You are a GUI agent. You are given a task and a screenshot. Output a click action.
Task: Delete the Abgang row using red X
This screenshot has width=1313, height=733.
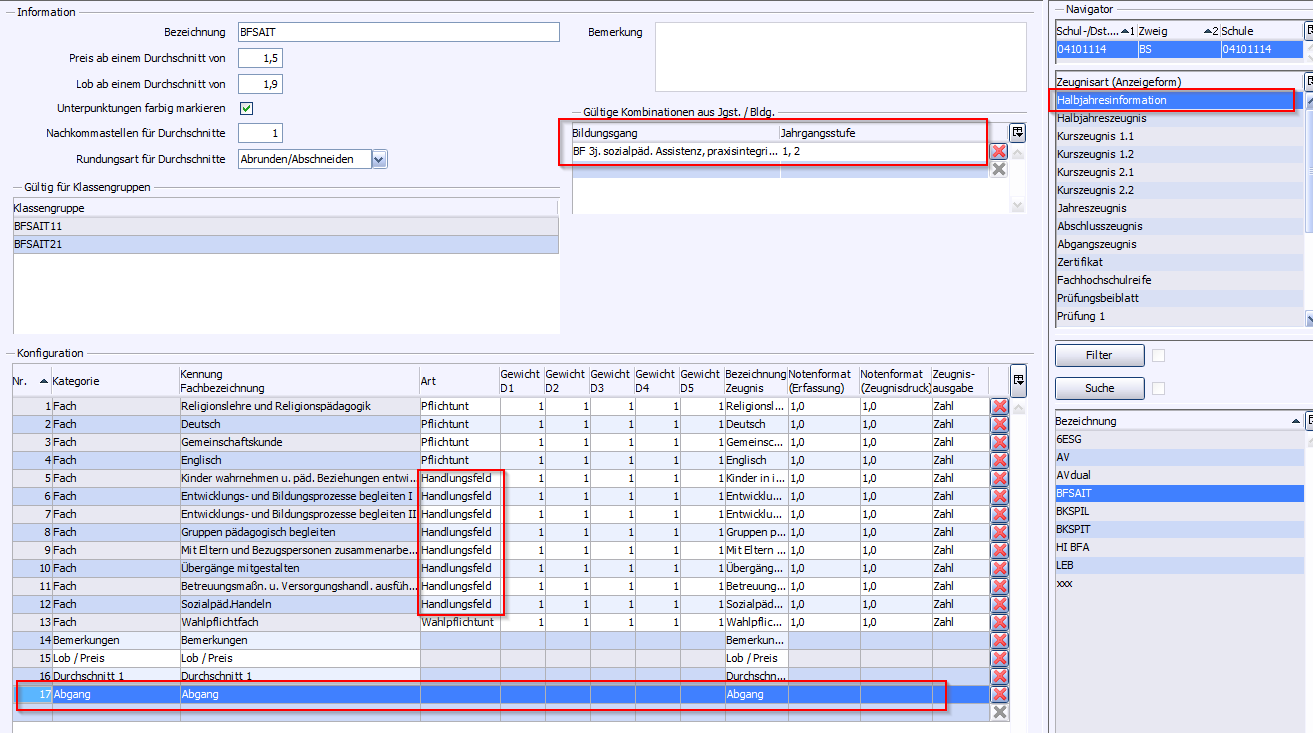click(x=999, y=694)
